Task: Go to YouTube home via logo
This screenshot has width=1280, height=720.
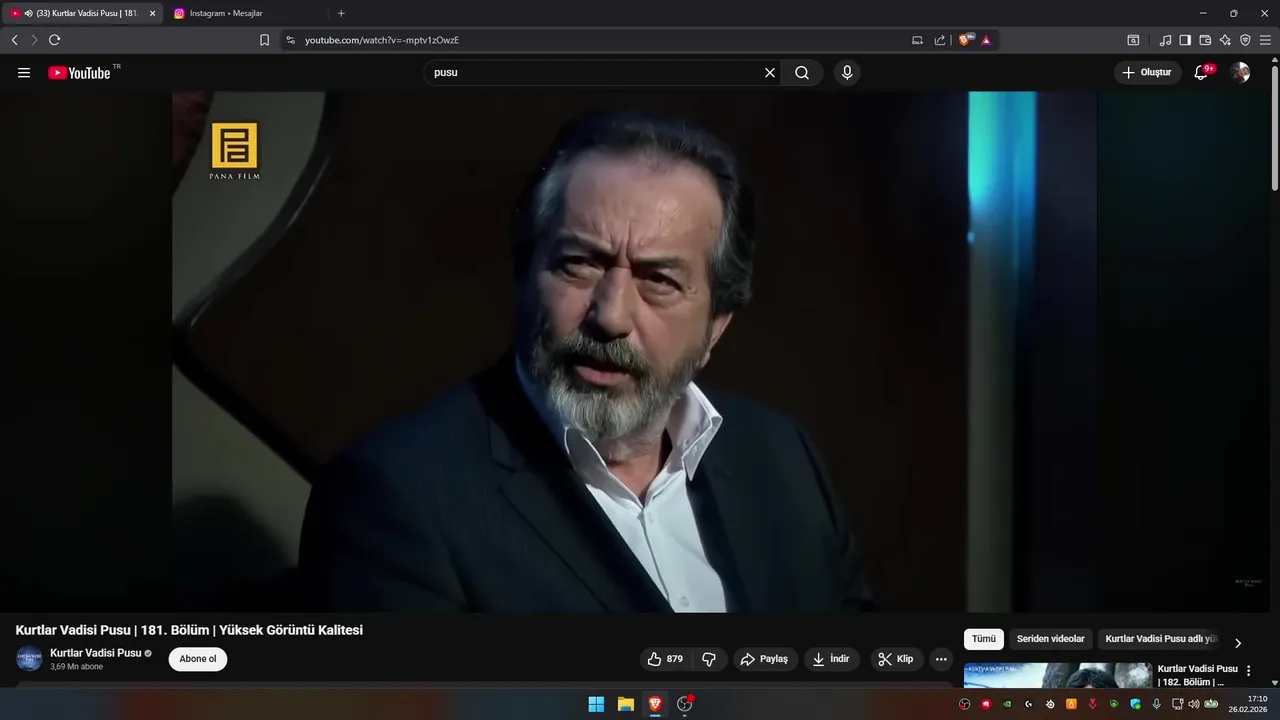Action: pyautogui.click(x=79, y=73)
